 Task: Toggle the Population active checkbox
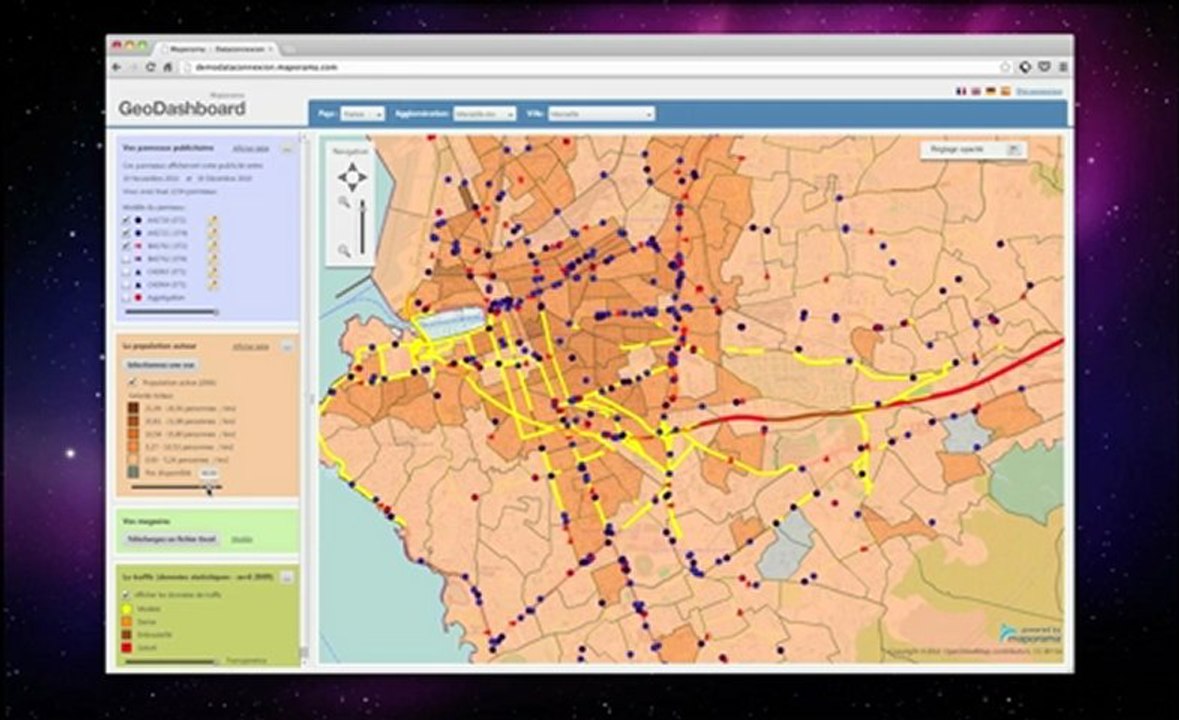click(133, 383)
